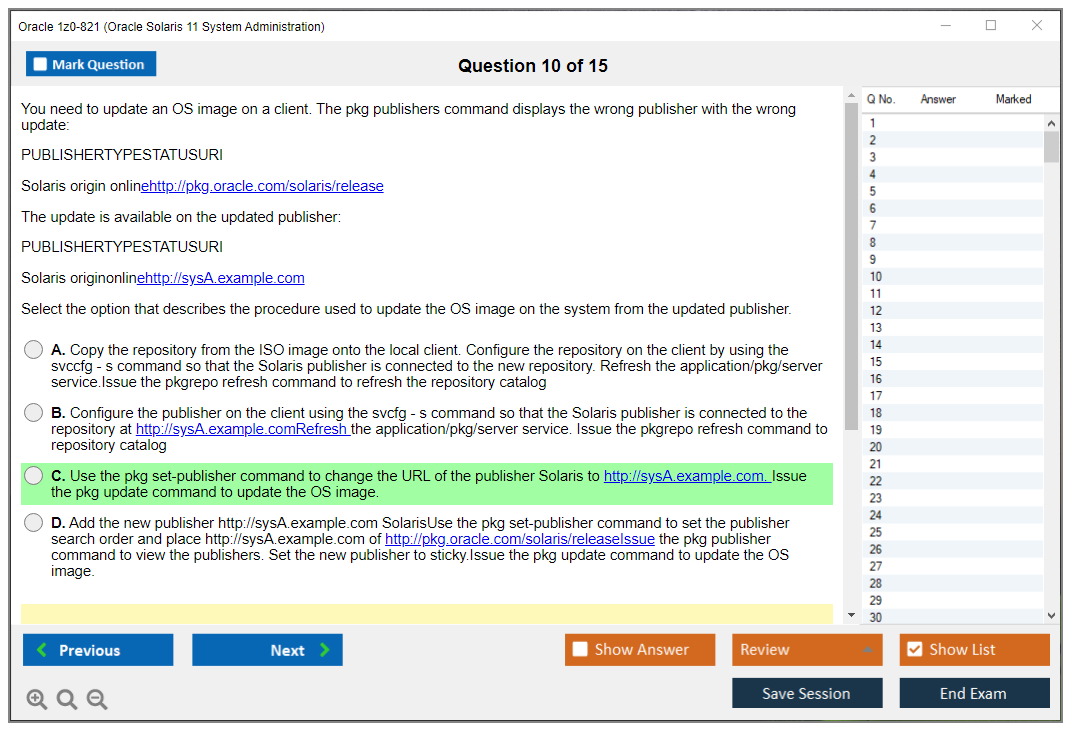Toggle the Mark Question checkbox
This screenshot has width=1075, height=735.
pyautogui.click(x=41, y=64)
